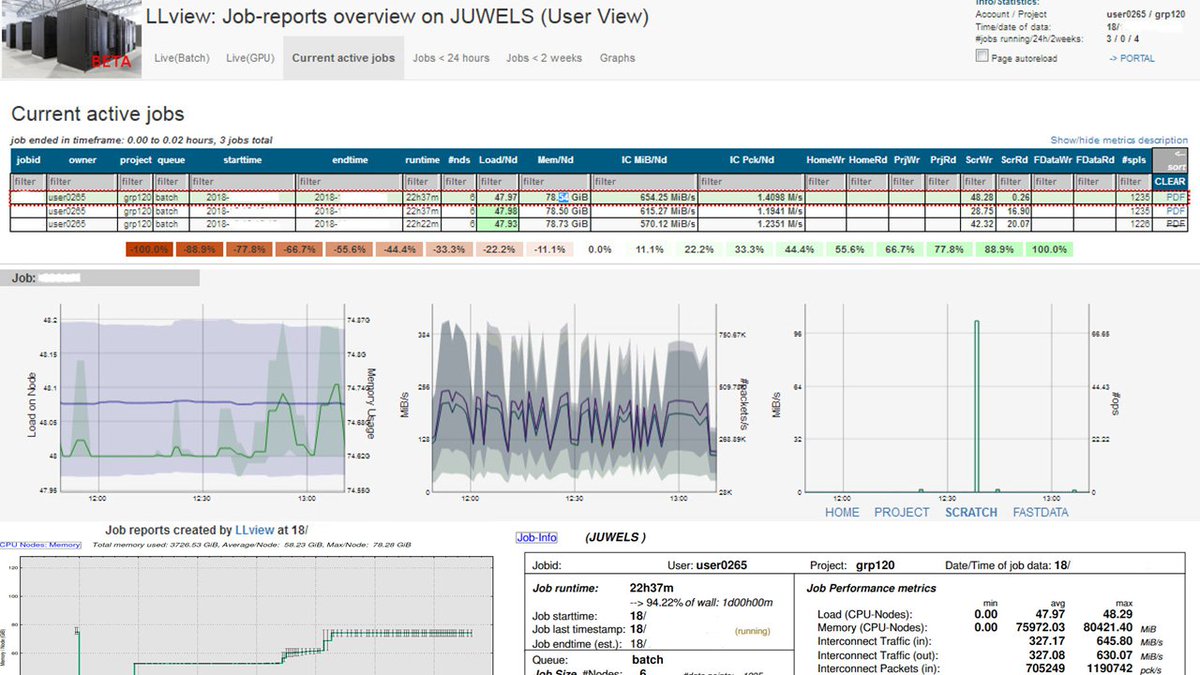Select the PROJECT filesystem graph link
The height and width of the screenshot is (675, 1200).
(x=902, y=512)
